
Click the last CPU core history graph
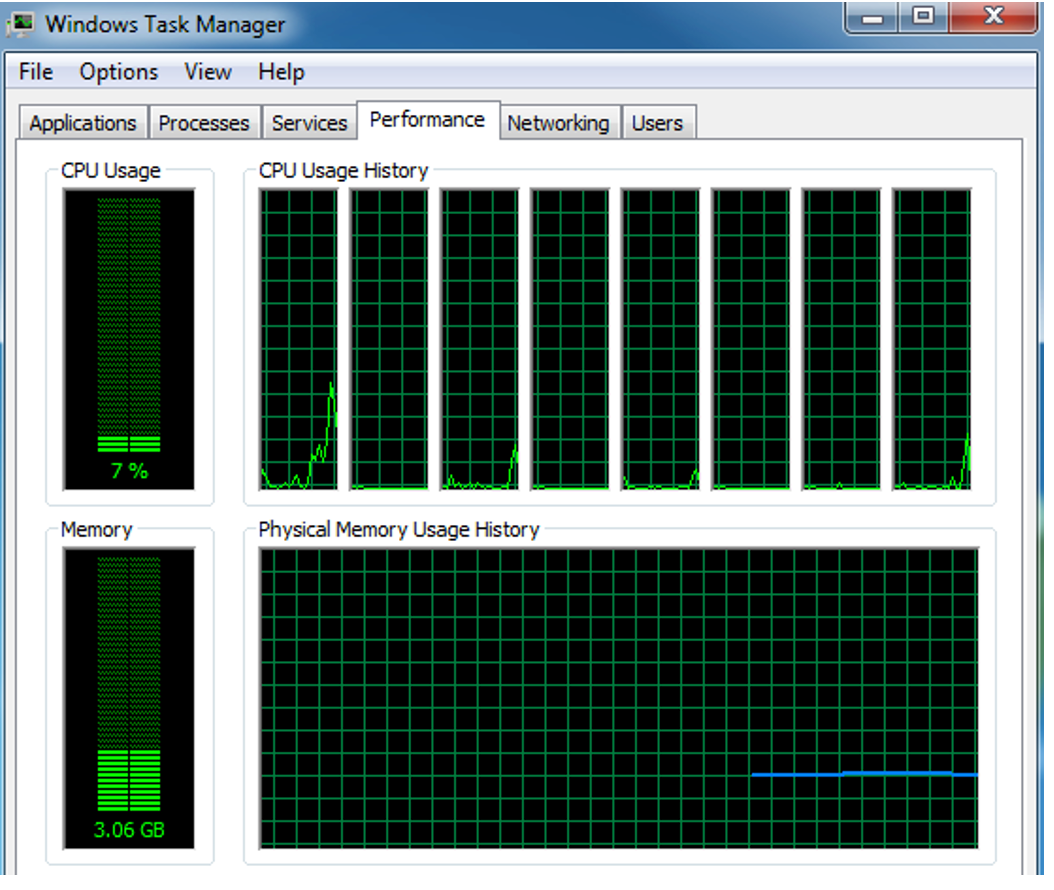[932, 339]
